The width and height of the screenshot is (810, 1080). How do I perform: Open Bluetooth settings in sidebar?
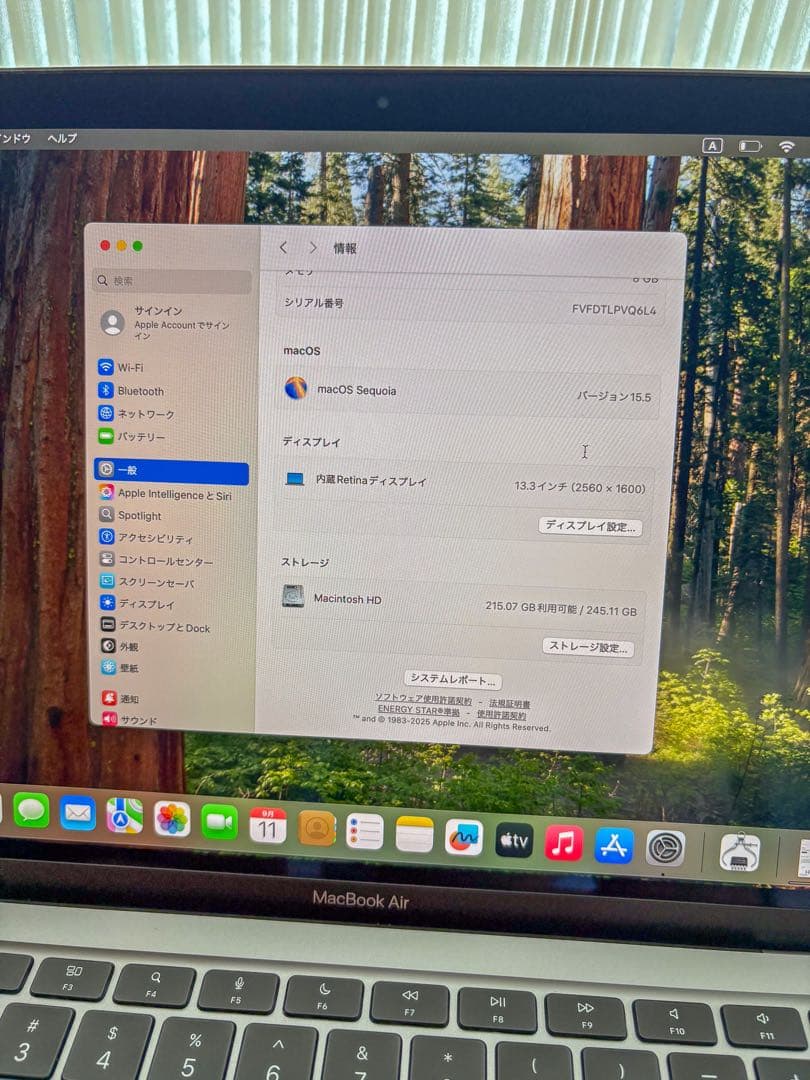click(x=132, y=391)
